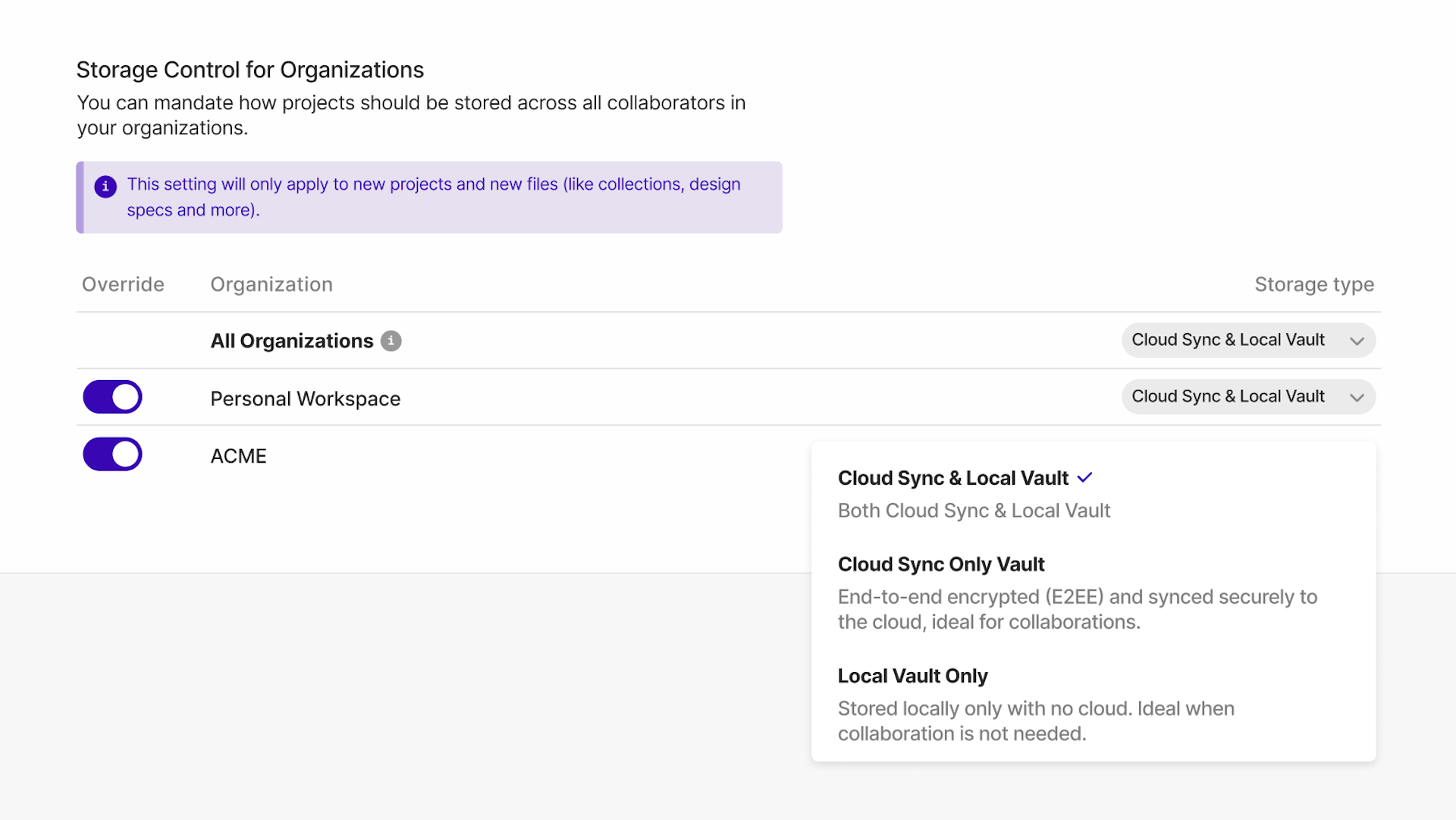Click the chevron on the All Organizations storage dropdown
Image resolution: width=1456 pixels, height=820 pixels.
[x=1357, y=341]
